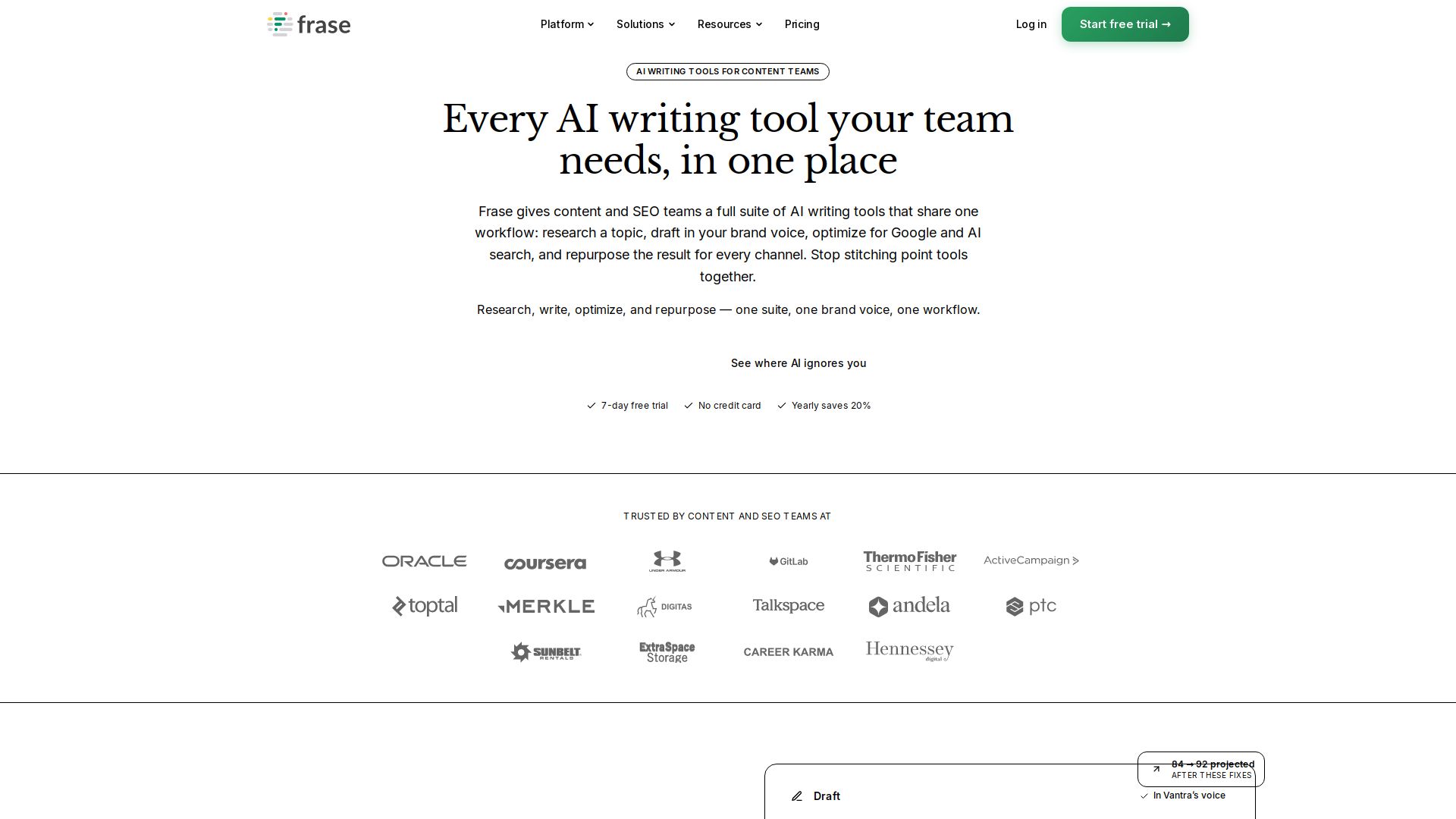Screen dimensions: 1456x819
Task: Click the Toptal logo
Action: [425, 606]
